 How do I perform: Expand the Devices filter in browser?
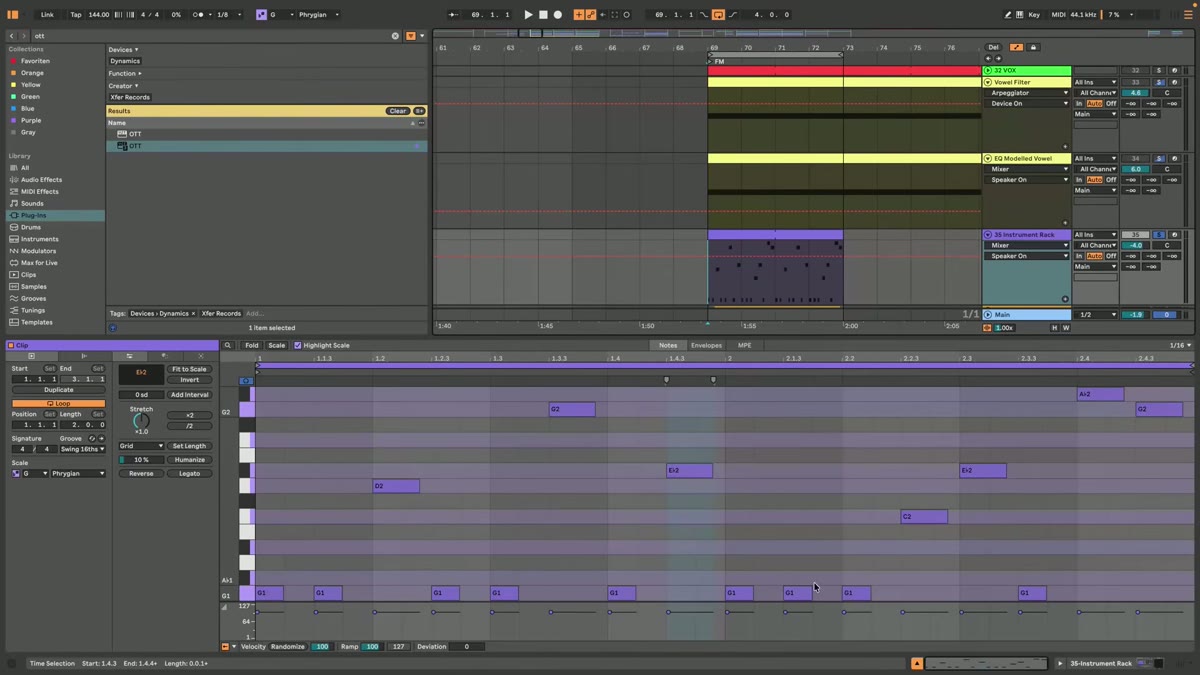click(x=123, y=50)
